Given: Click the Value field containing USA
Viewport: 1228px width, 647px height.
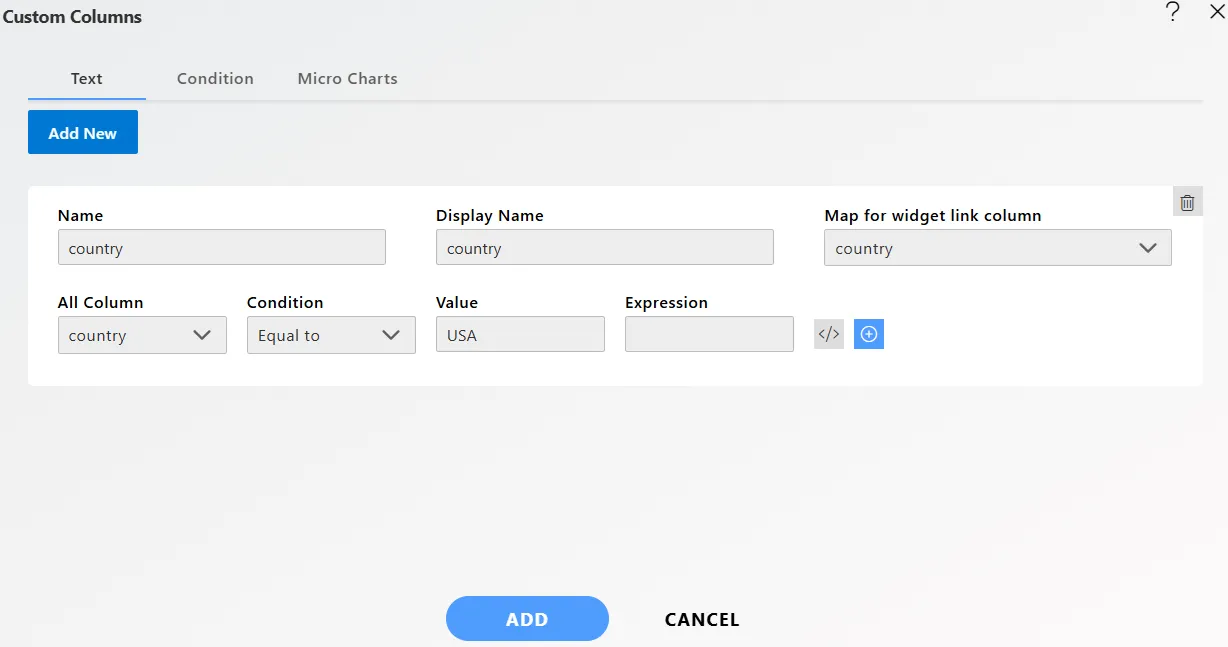Looking at the screenshot, I should 520,334.
